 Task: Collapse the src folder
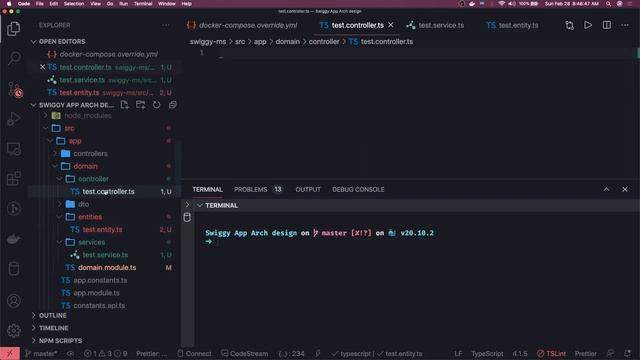click(46, 128)
